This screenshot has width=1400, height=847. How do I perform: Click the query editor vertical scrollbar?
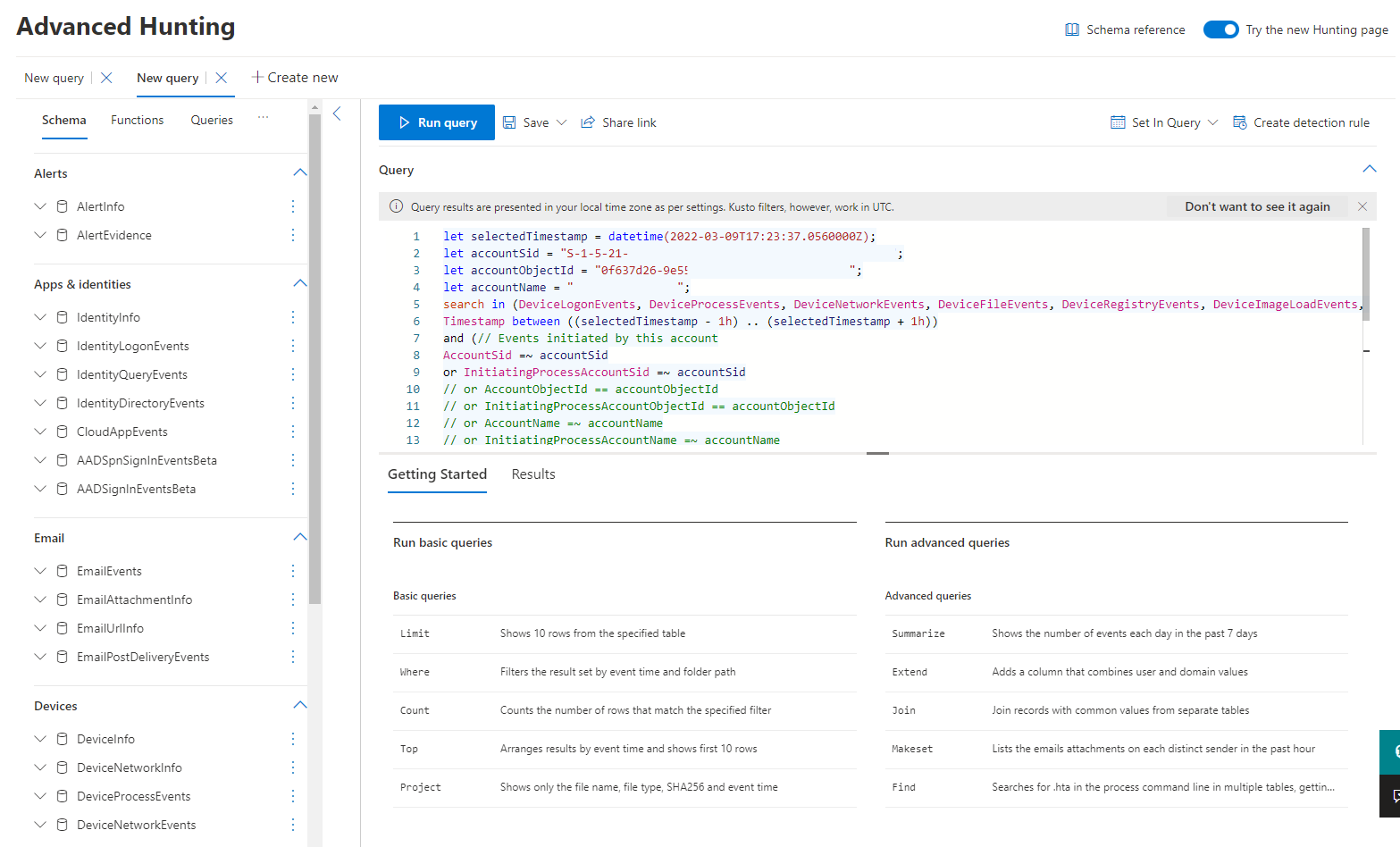point(1366,273)
